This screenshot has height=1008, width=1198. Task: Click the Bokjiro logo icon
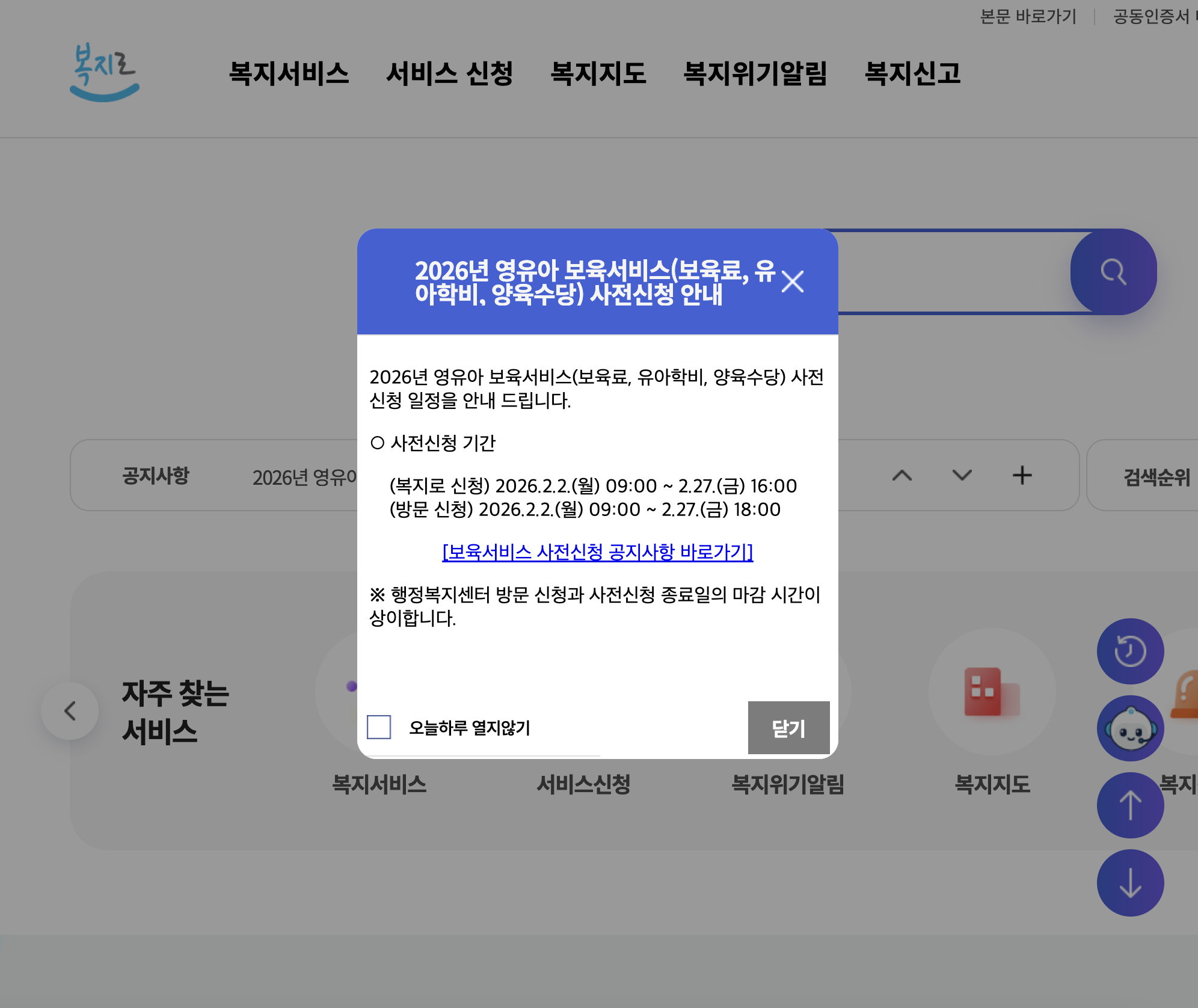click(x=105, y=72)
